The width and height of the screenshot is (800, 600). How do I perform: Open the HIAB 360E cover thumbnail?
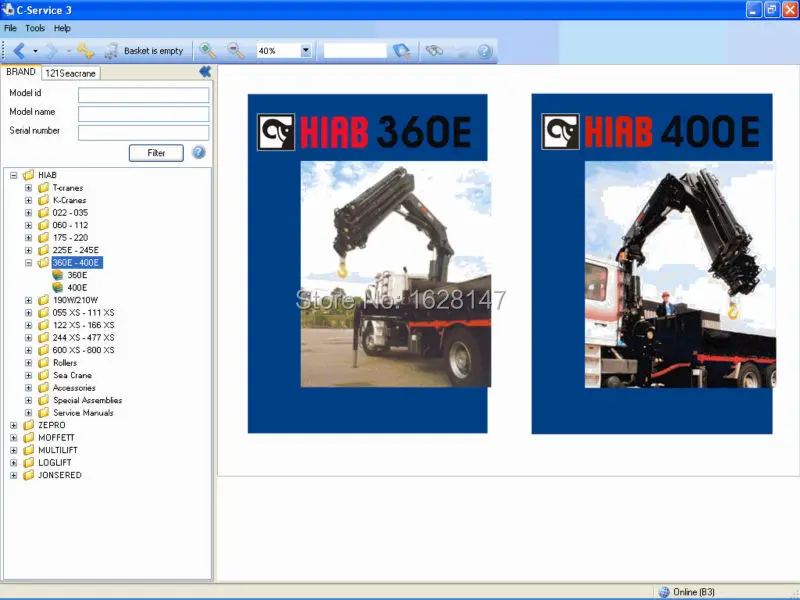pyautogui.click(x=368, y=263)
